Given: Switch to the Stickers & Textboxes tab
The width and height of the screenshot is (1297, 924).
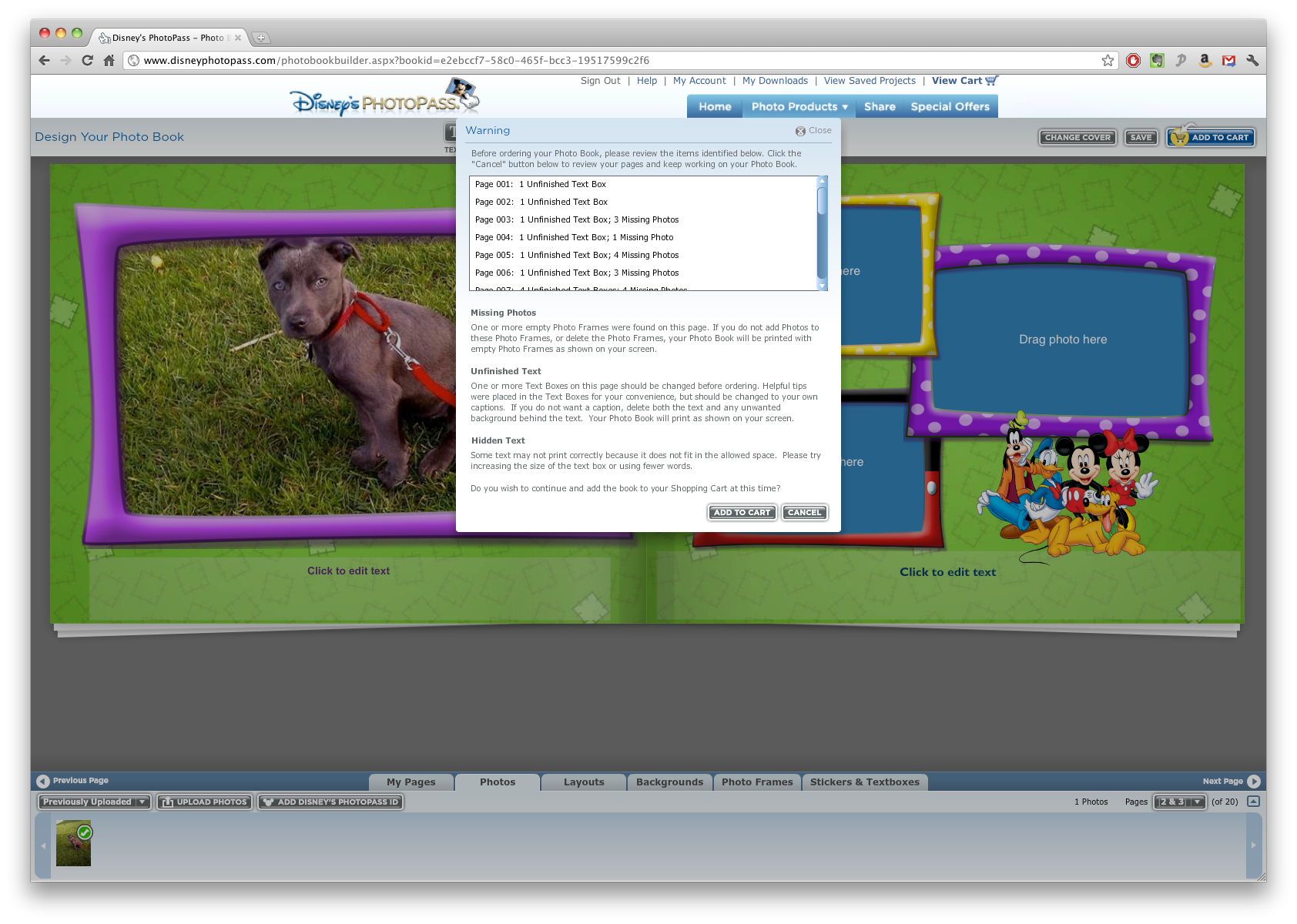Looking at the screenshot, I should coord(865,782).
